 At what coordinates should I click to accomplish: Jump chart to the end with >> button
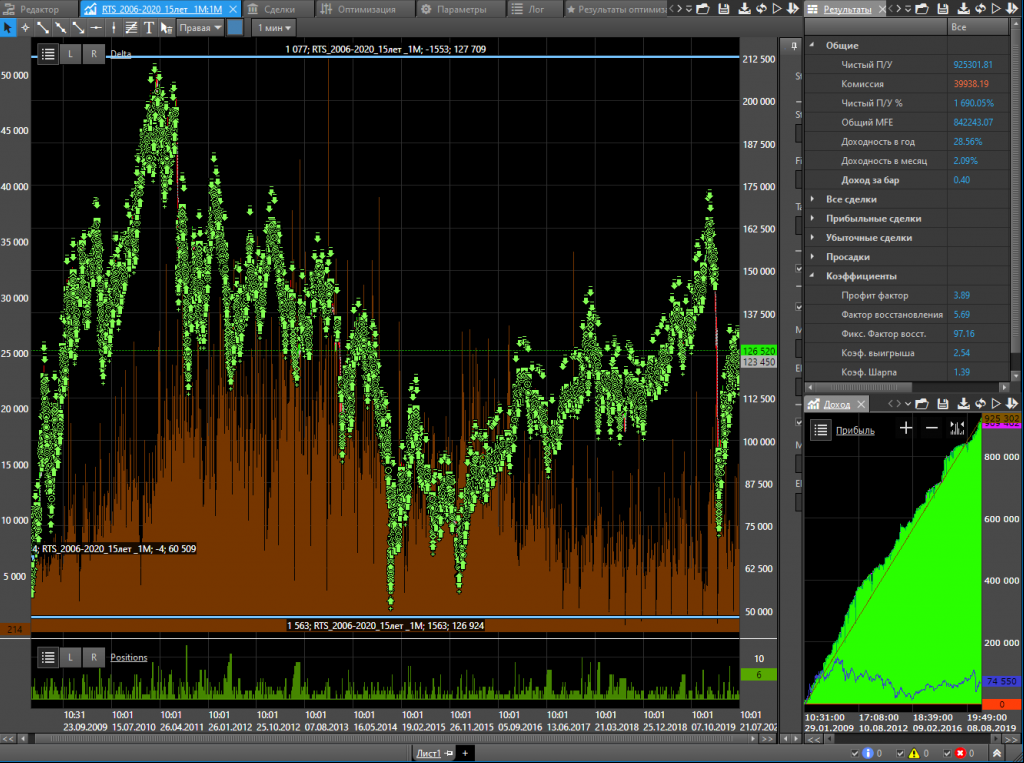click(x=769, y=739)
